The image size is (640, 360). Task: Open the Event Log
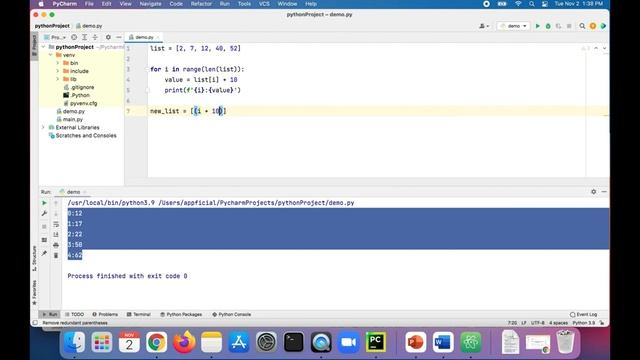tap(583, 314)
